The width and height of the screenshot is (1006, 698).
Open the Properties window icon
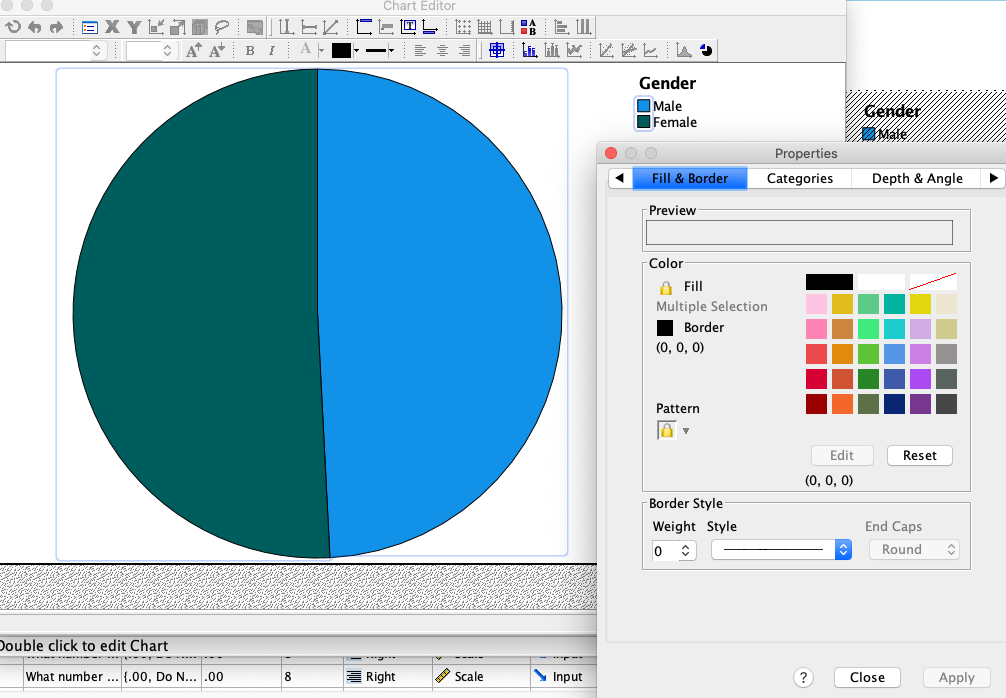[x=90, y=28]
